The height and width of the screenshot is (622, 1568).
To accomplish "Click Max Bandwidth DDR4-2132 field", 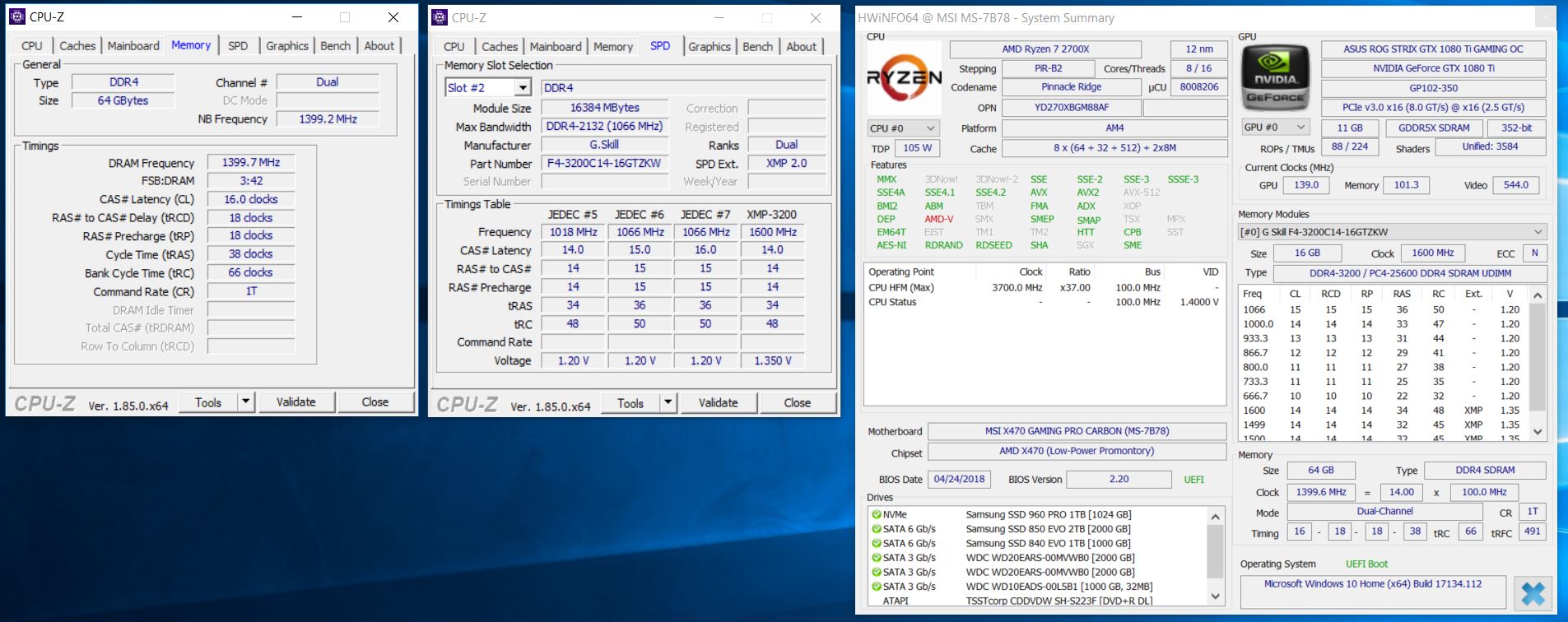I will [604, 127].
